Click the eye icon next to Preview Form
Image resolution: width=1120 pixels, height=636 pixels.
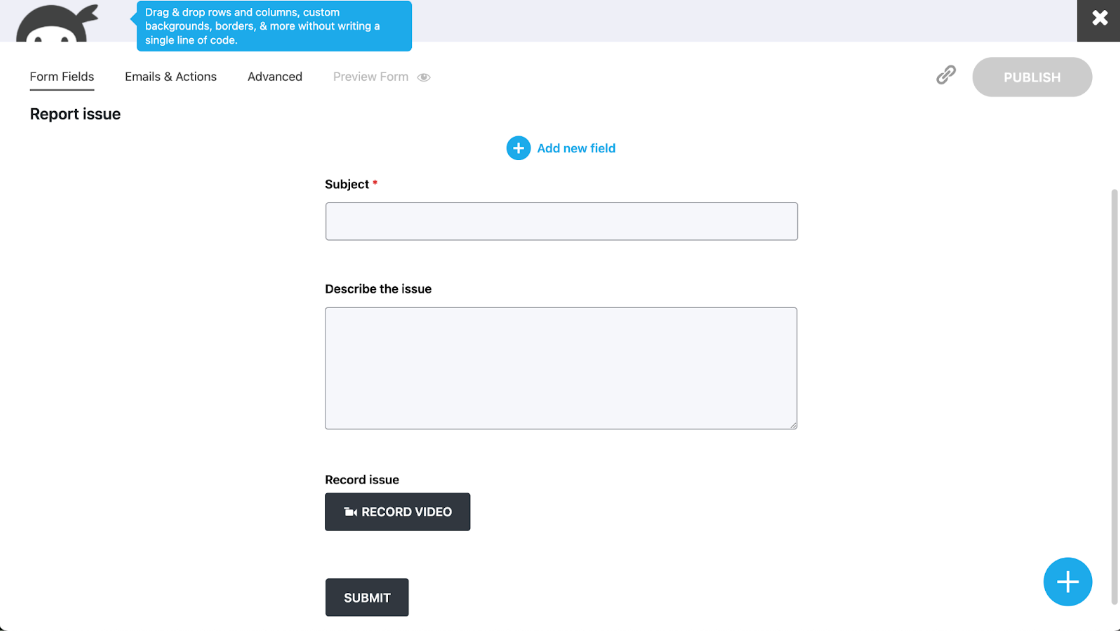(x=423, y=76)
